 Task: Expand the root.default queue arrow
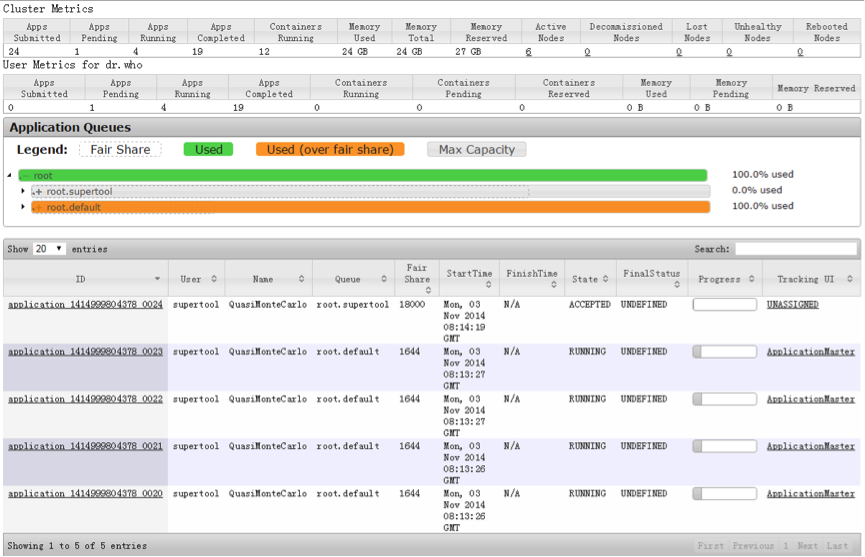click(23, 207)
